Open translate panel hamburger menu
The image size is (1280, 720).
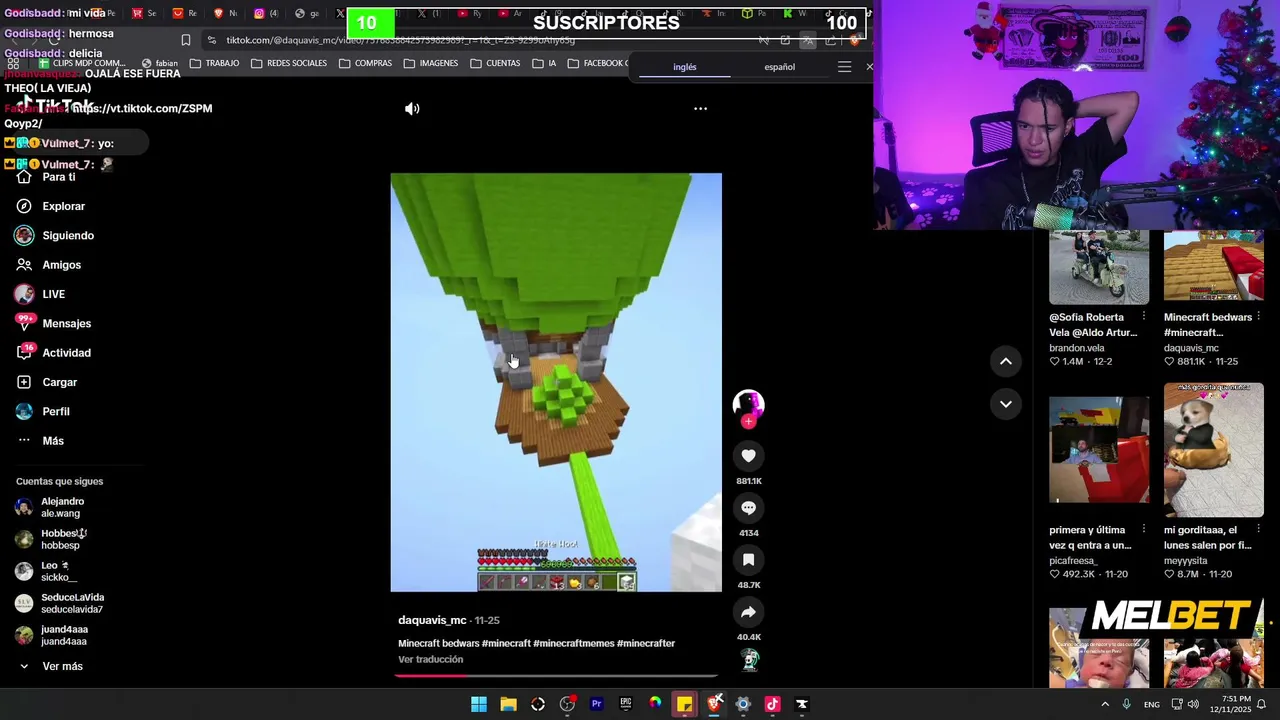click(844, 67)
